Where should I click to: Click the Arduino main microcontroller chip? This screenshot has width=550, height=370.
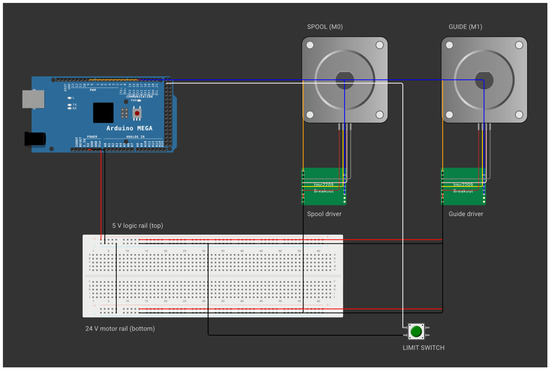pyautogui.click(x=103, y=113)
